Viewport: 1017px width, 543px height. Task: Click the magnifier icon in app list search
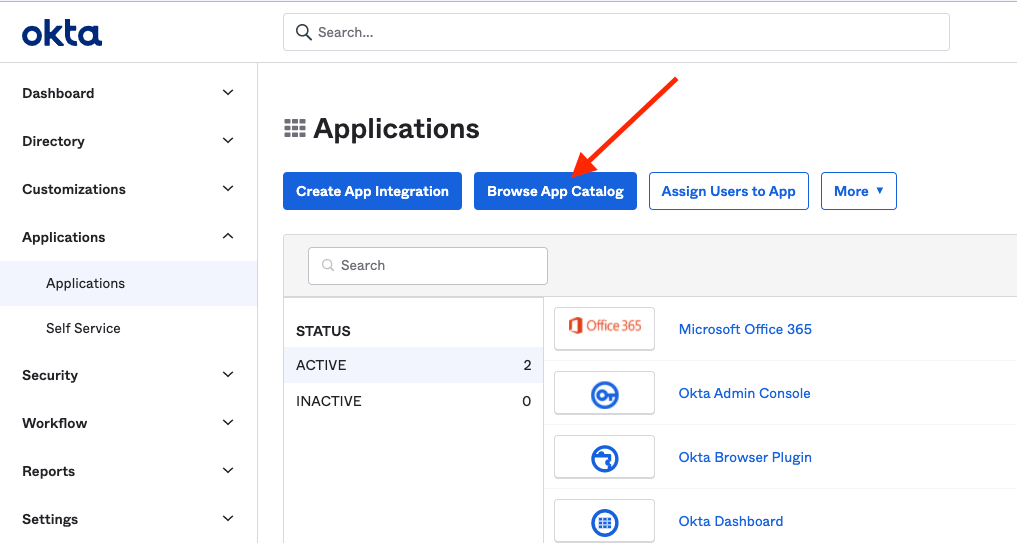point(327,266)
